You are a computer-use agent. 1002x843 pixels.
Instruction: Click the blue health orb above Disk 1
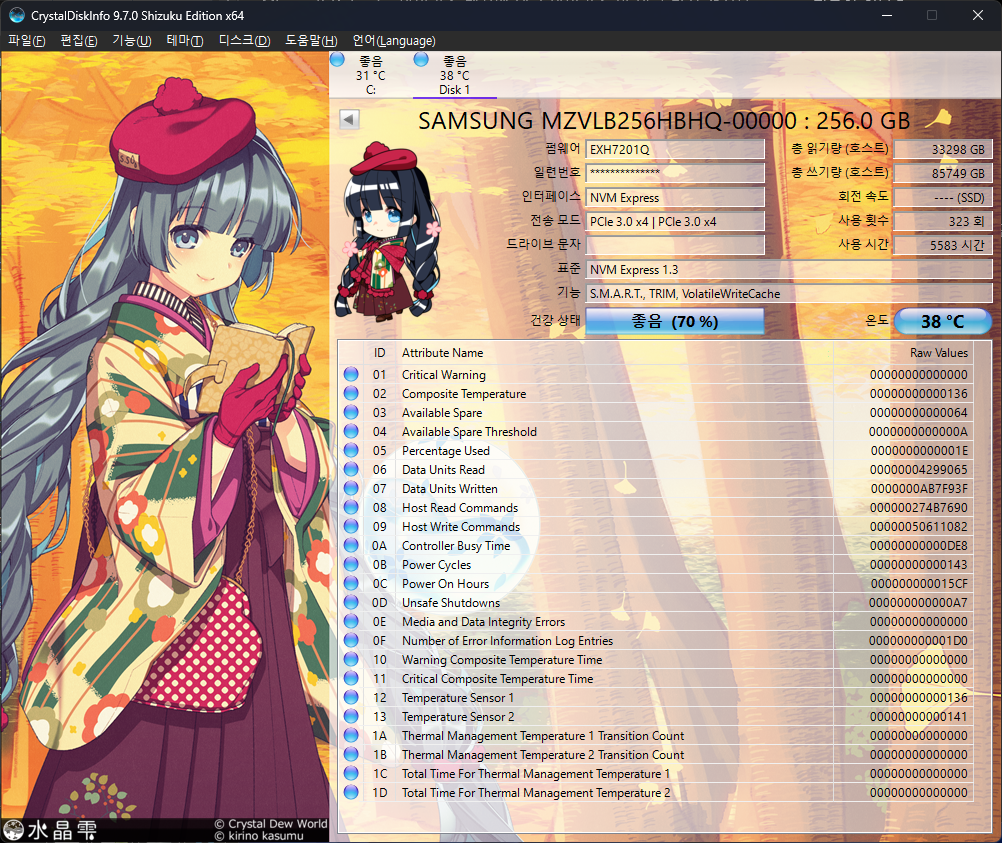[421, 60]
